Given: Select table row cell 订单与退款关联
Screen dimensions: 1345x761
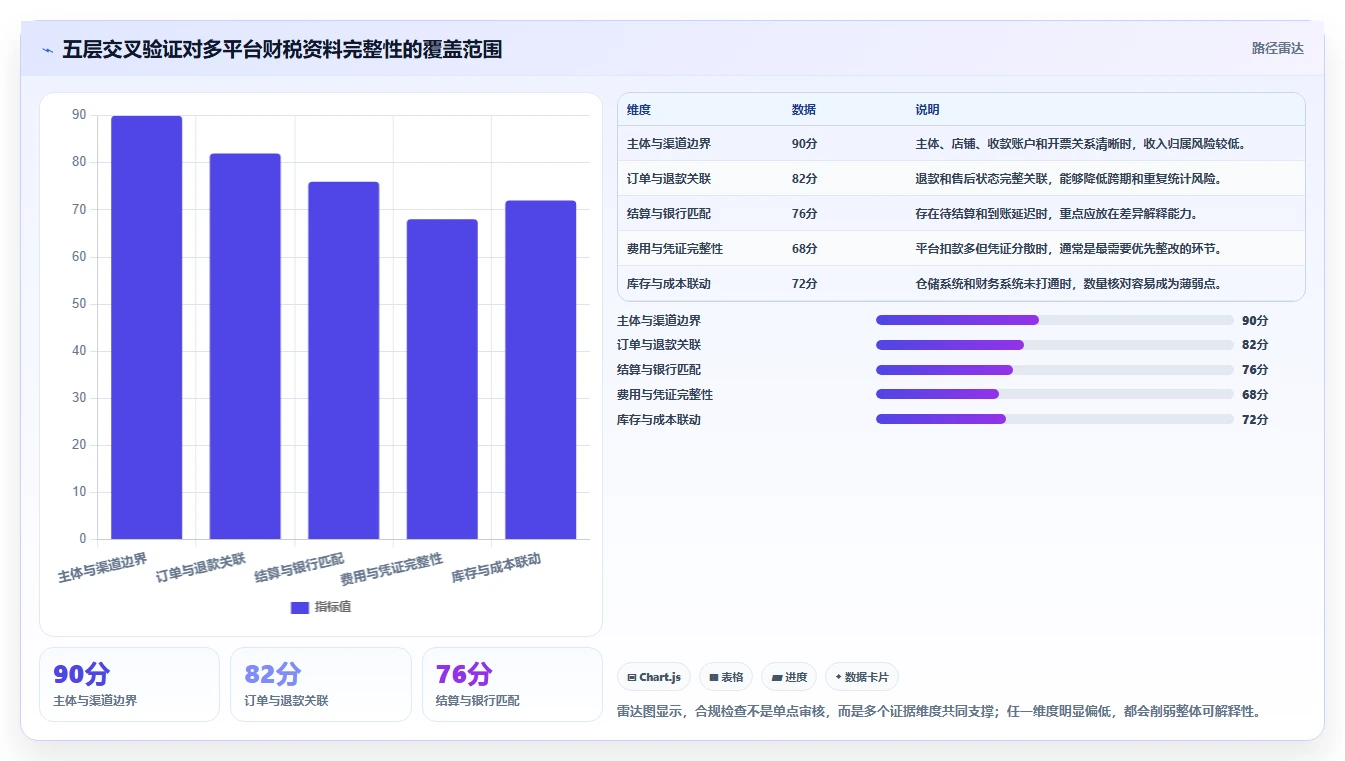Looking at the screenshot, I should pos(669,179).
